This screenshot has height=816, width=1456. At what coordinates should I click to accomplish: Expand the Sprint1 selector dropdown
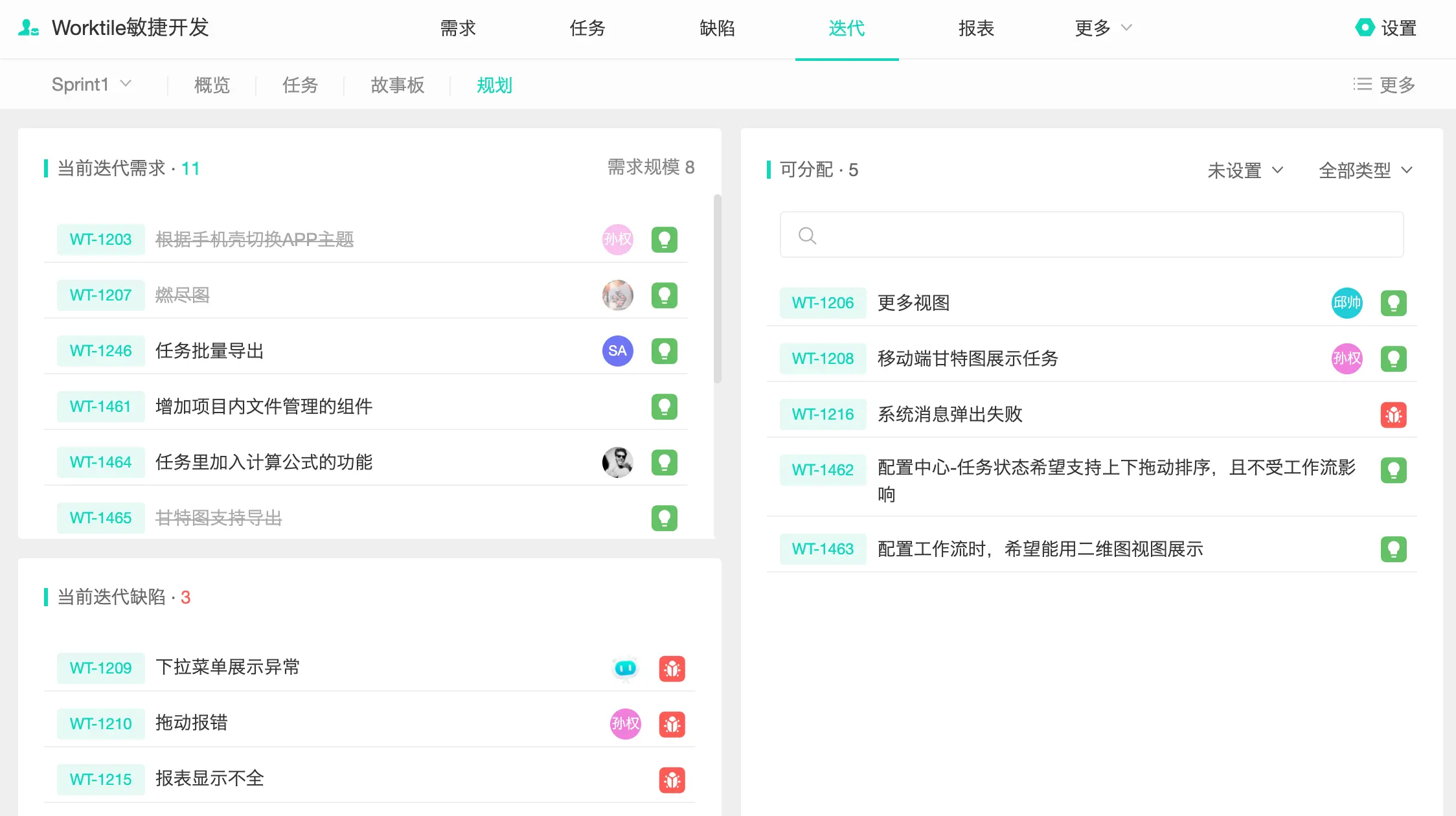tap(91, 84)
